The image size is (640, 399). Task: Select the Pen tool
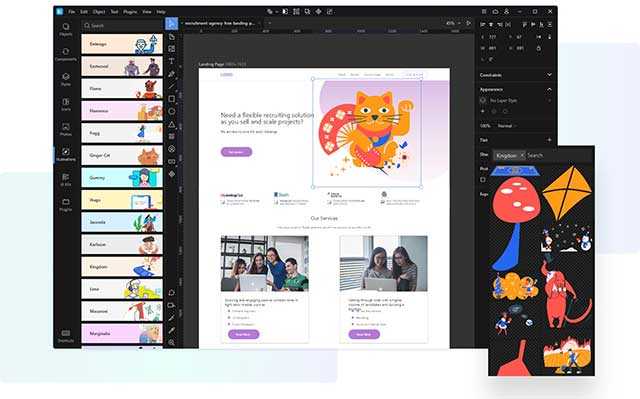(x=171, y=74)
